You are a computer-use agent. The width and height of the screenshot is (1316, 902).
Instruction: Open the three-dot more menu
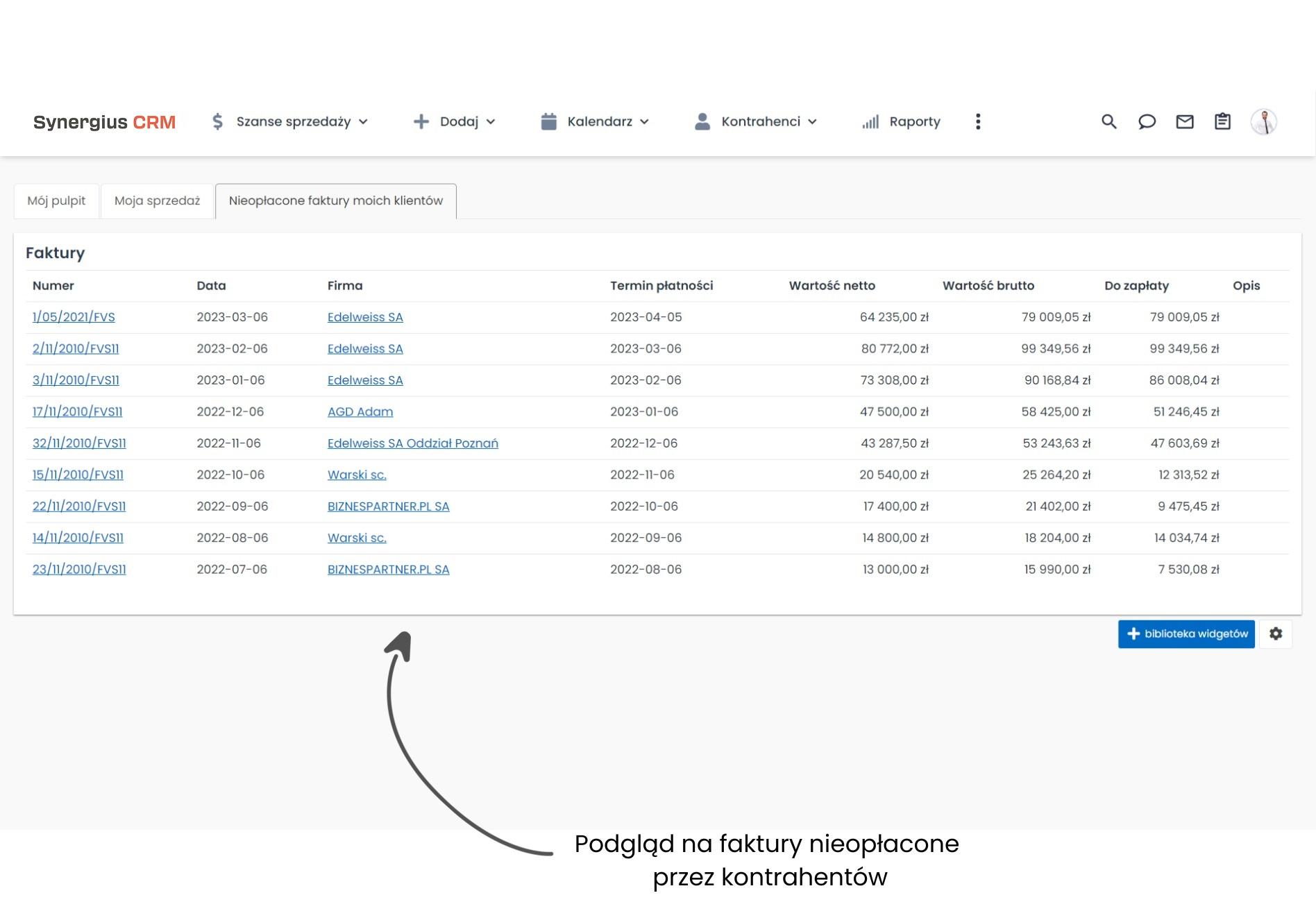978,122
